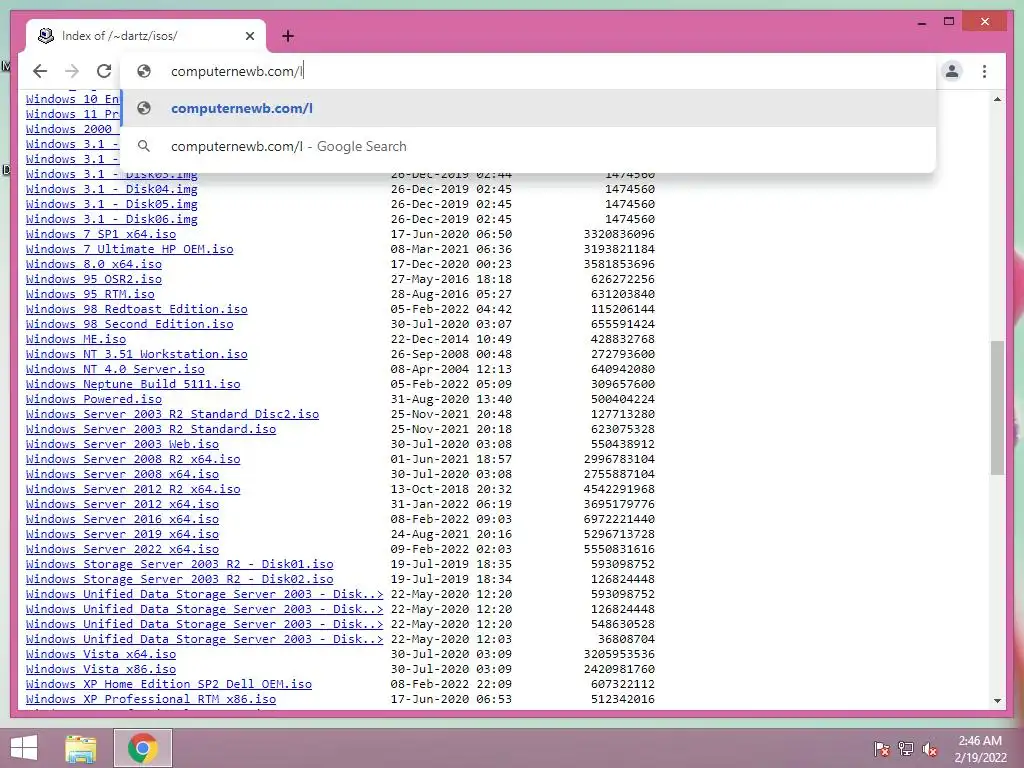Viewport: 1024px width, 768px height.
Task: Reload the page with the refresh icon
Action: pos(104,71)
